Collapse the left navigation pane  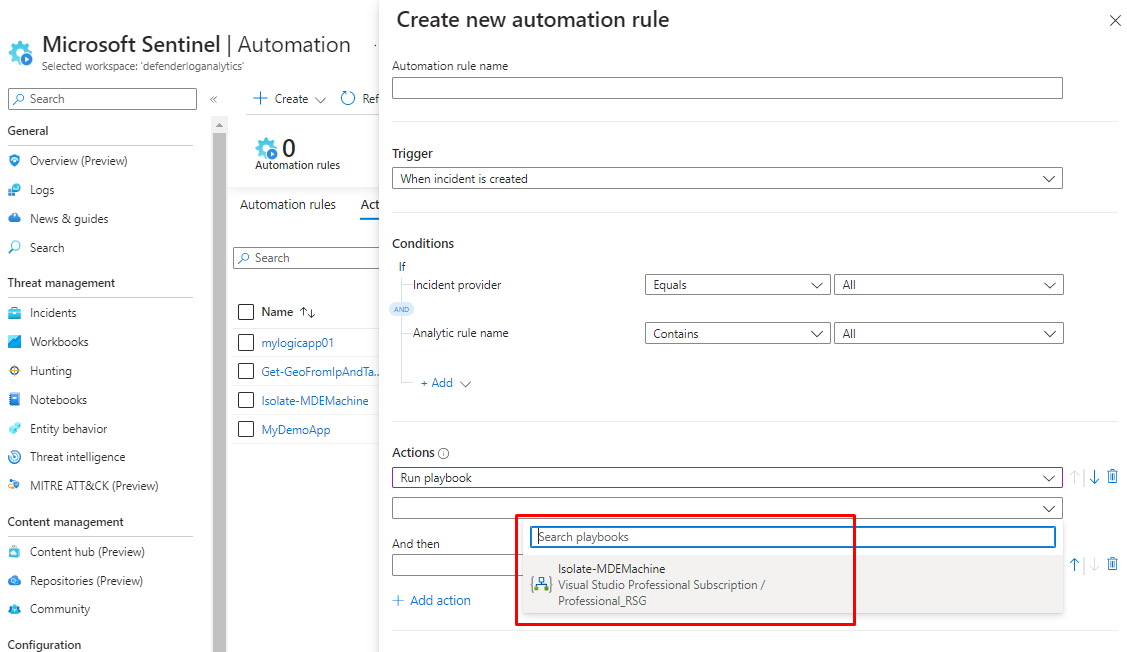point(213,99)
